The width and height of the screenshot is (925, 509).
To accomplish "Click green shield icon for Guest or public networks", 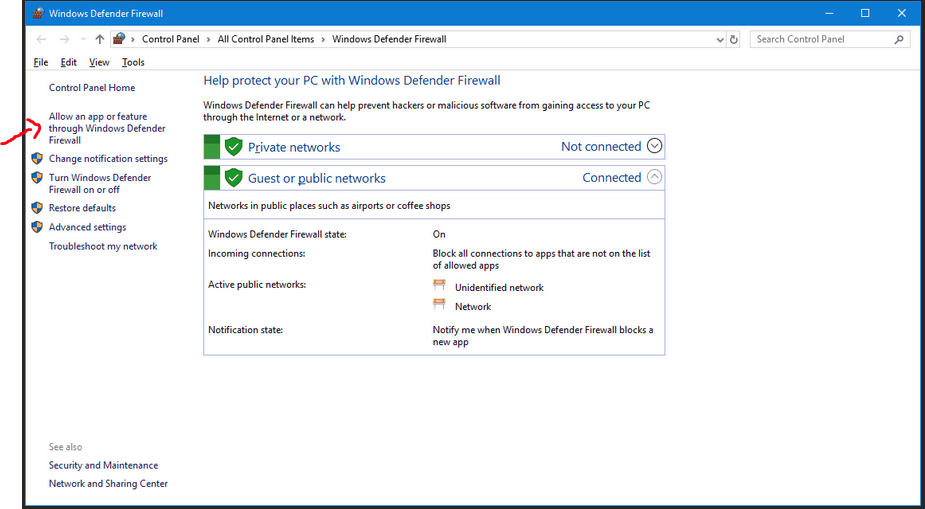I will coord(234,178).
